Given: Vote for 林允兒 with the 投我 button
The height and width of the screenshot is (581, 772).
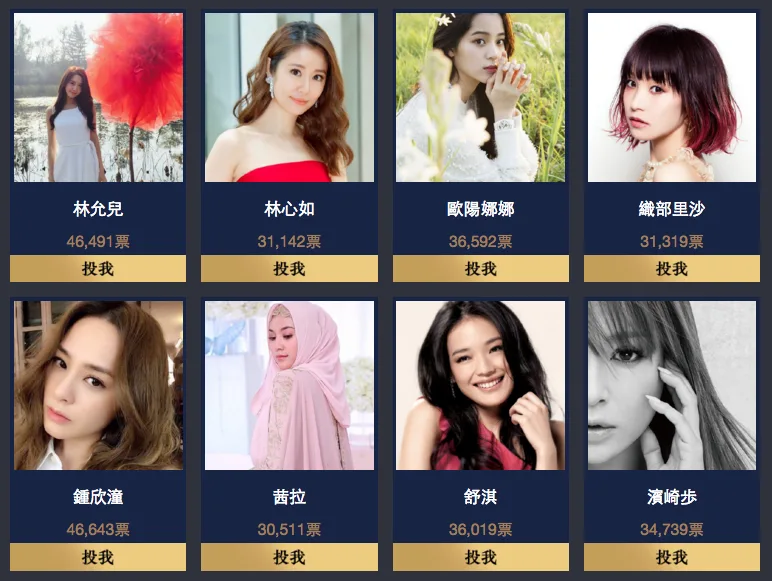Looking at the screenshot, I should [98, 268].
